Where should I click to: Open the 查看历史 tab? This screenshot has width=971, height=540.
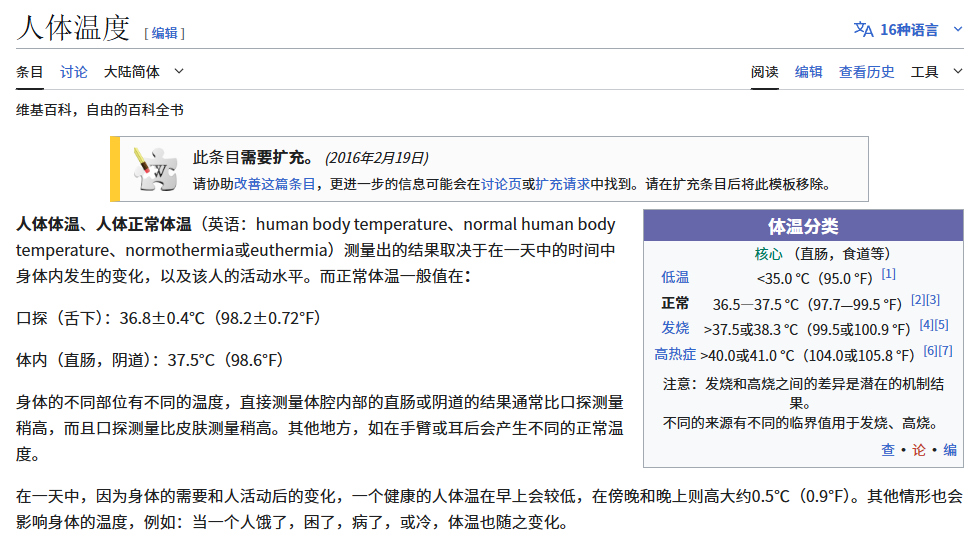pyautogui.click(x=866, y=72)
